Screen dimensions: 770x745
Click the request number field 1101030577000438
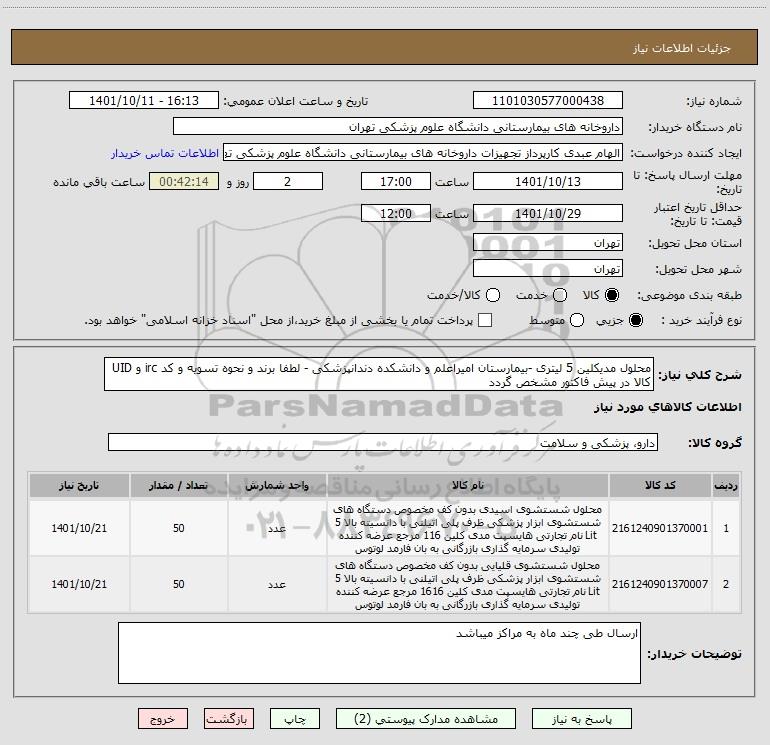(x=548, y=101)
